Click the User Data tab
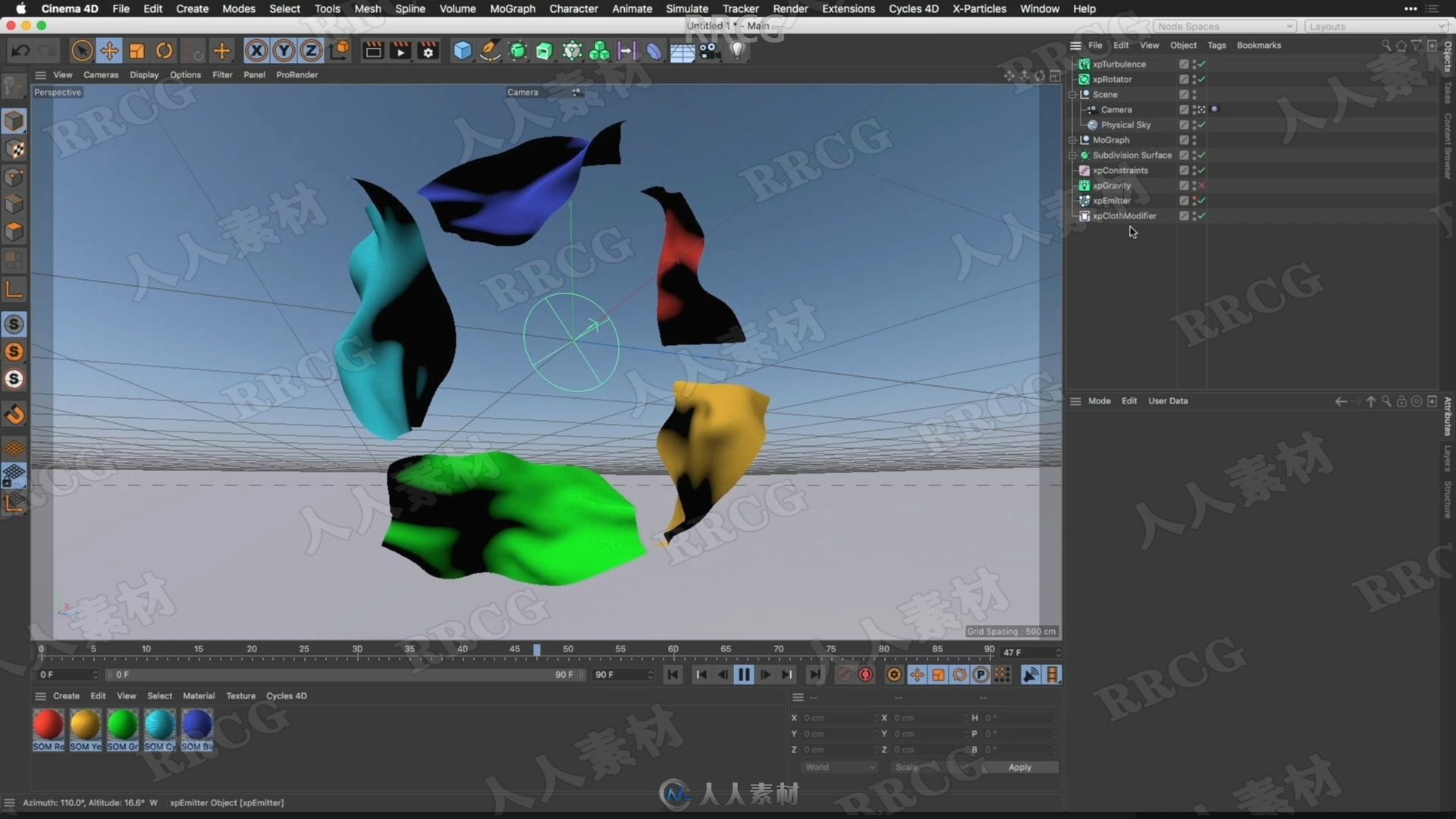This screenshot has height=819, width=1456. 1167,400
